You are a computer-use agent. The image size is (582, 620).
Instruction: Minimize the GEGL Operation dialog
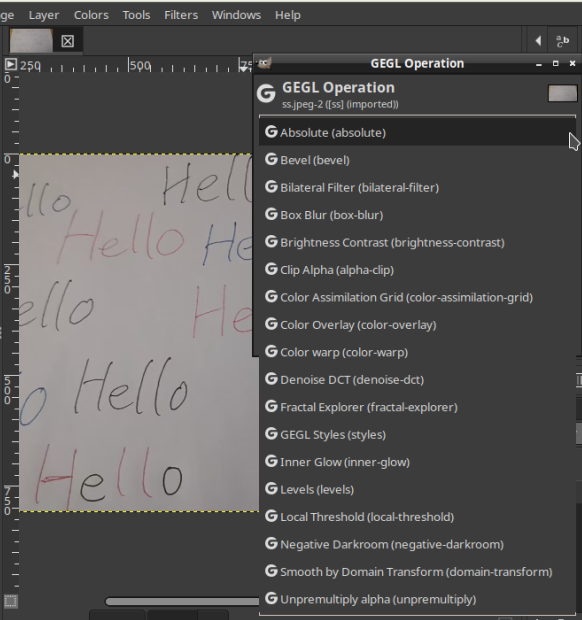[x=539, y=64]
